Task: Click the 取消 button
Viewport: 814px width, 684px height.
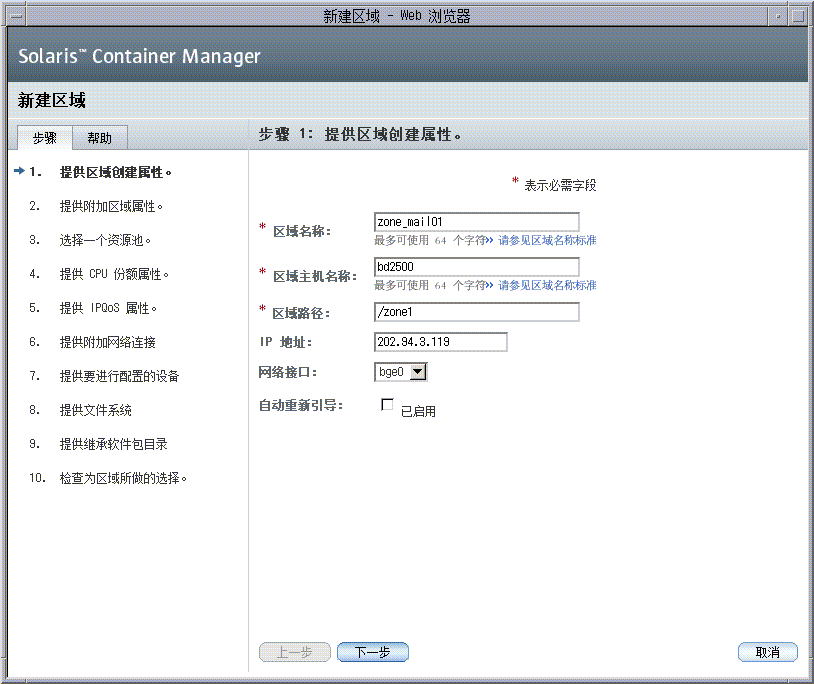Action: click(x=768, y=652)
